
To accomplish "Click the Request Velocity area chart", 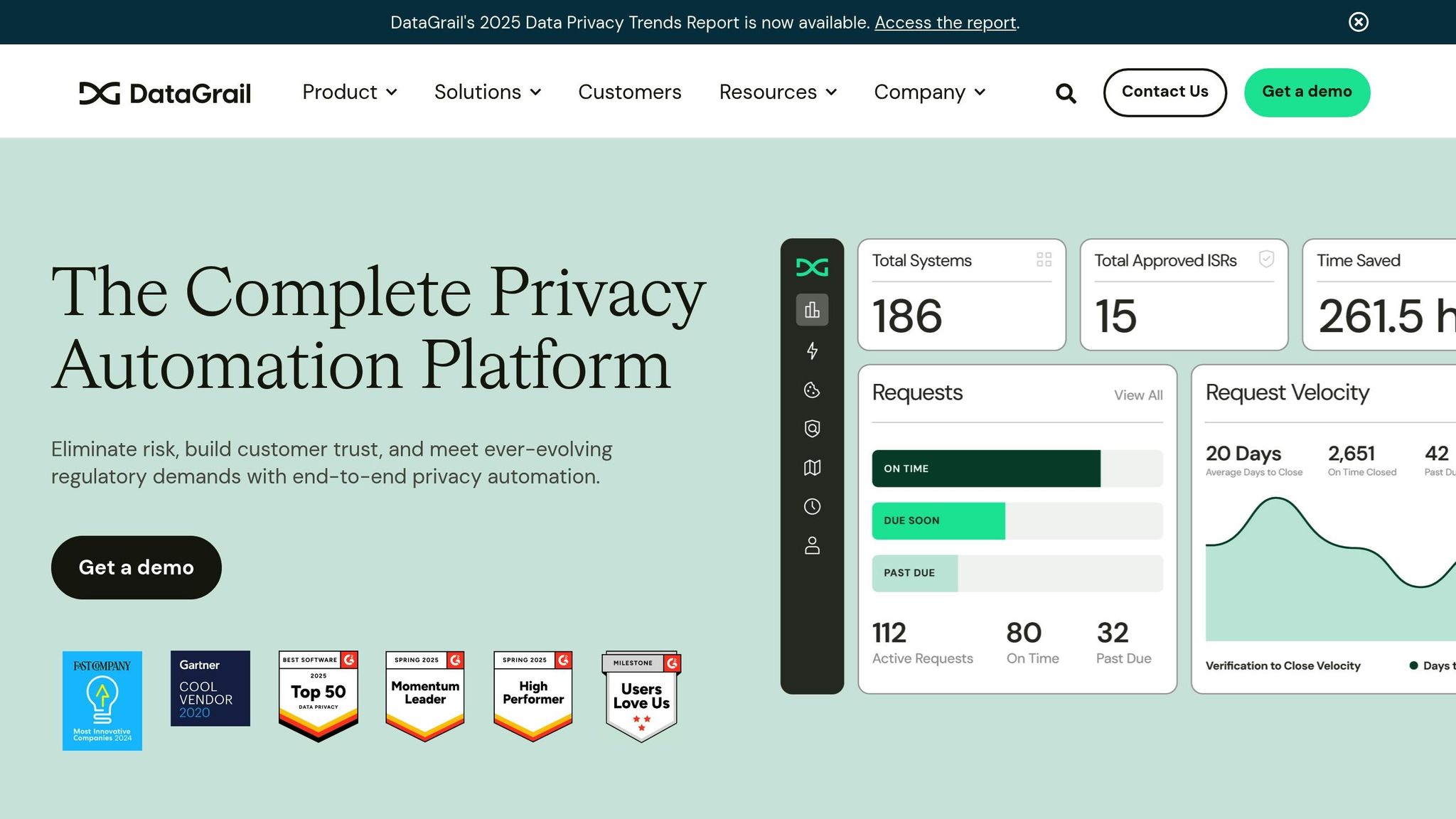I will (x=1331, y=569).
